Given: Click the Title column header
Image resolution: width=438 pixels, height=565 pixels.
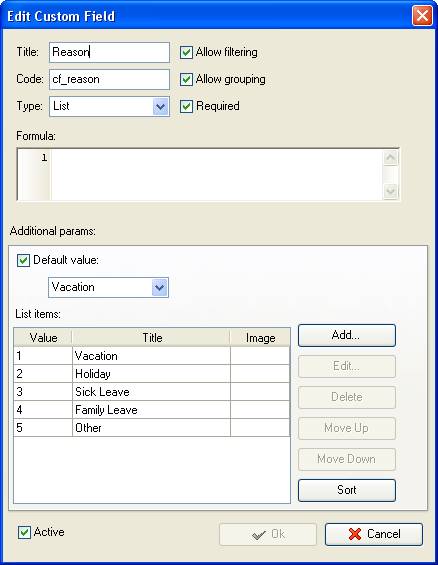Looking at the screenshot, I should click(151, 338).
